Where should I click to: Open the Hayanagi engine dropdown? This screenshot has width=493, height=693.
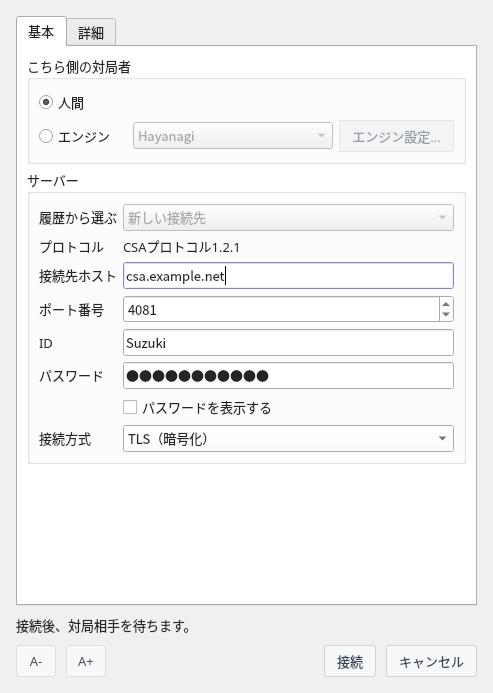coord(233,136)
